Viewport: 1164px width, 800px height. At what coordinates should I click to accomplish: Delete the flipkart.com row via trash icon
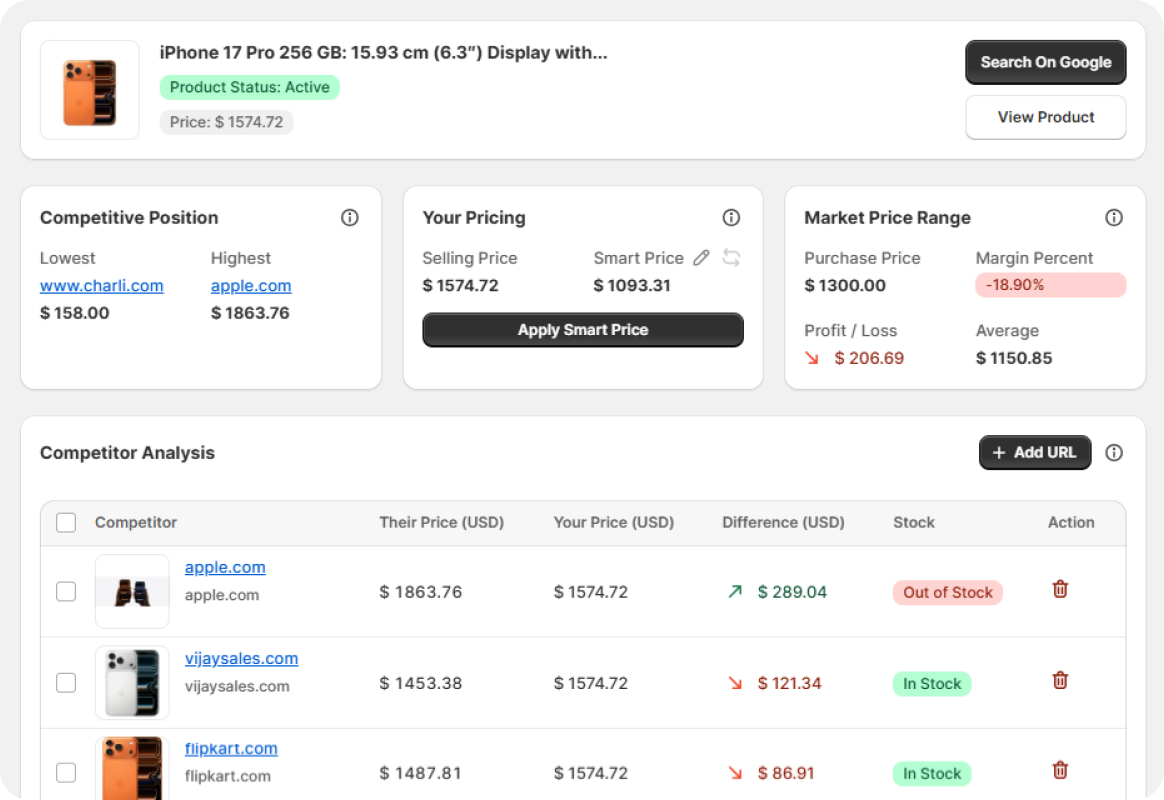[1059, 770]
